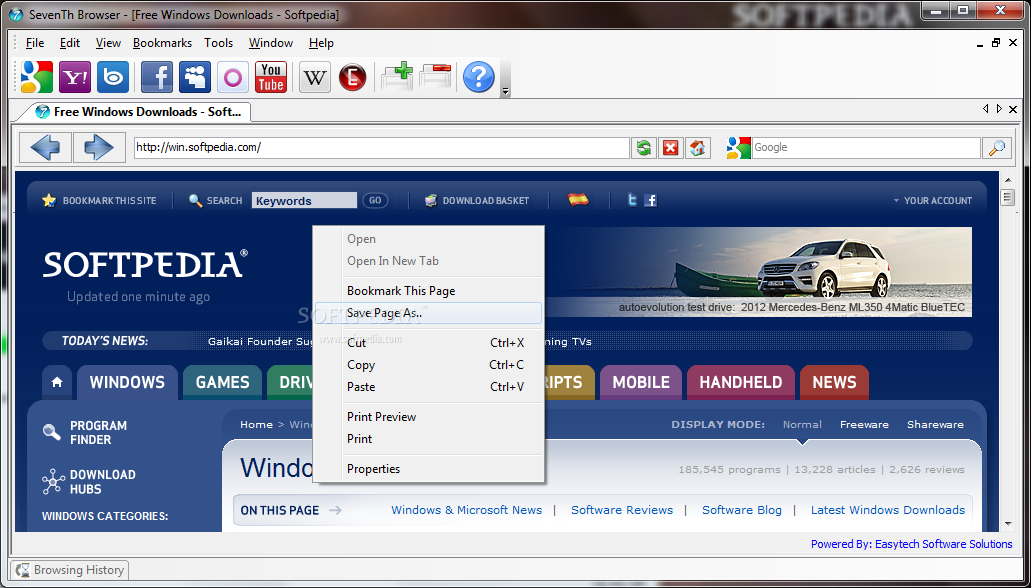The image size is (1031, 588).
Task: Click the Bookmark This Site star
Action: coord(49,201)
